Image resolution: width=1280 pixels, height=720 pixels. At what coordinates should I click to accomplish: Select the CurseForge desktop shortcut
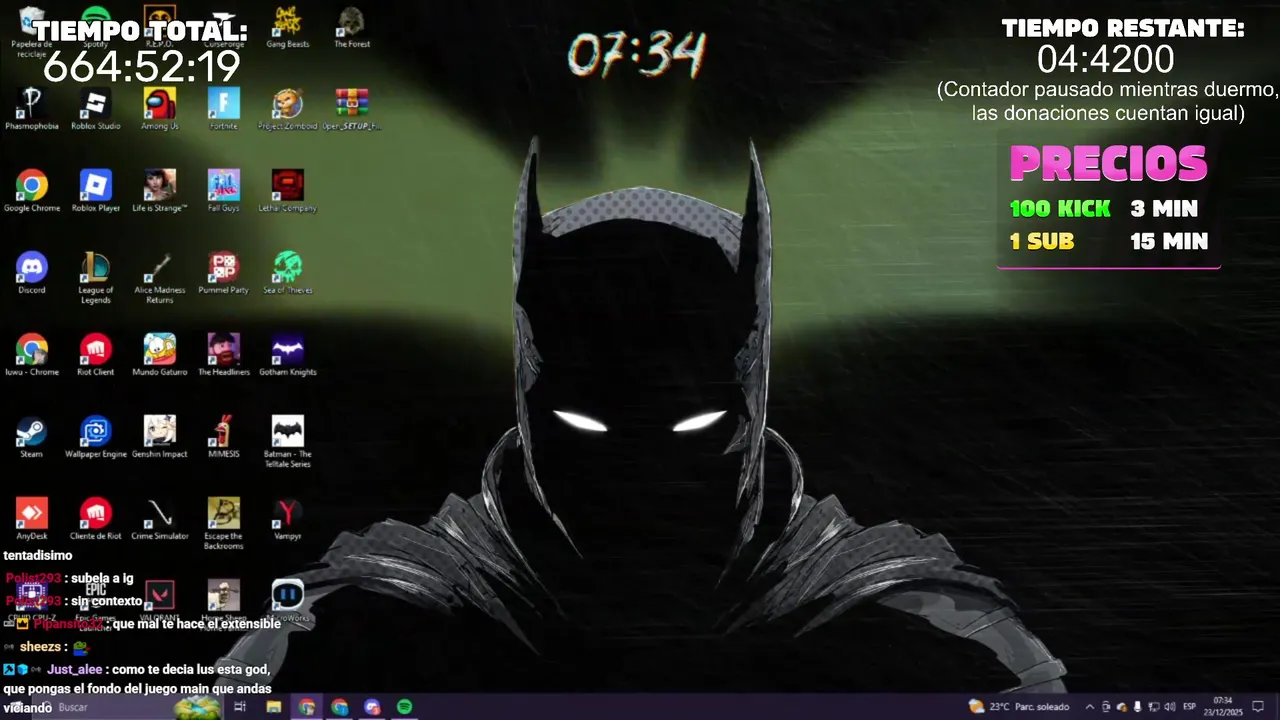click(x=224, y=28)
